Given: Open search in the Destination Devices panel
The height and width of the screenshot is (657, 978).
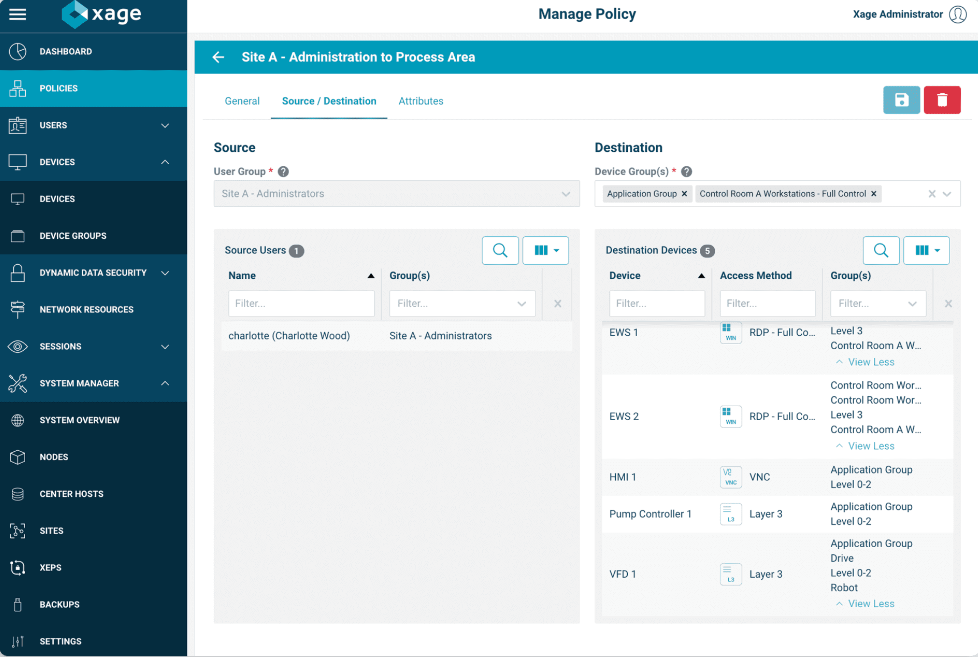Looking at the screenshot, I should point(881,250).
